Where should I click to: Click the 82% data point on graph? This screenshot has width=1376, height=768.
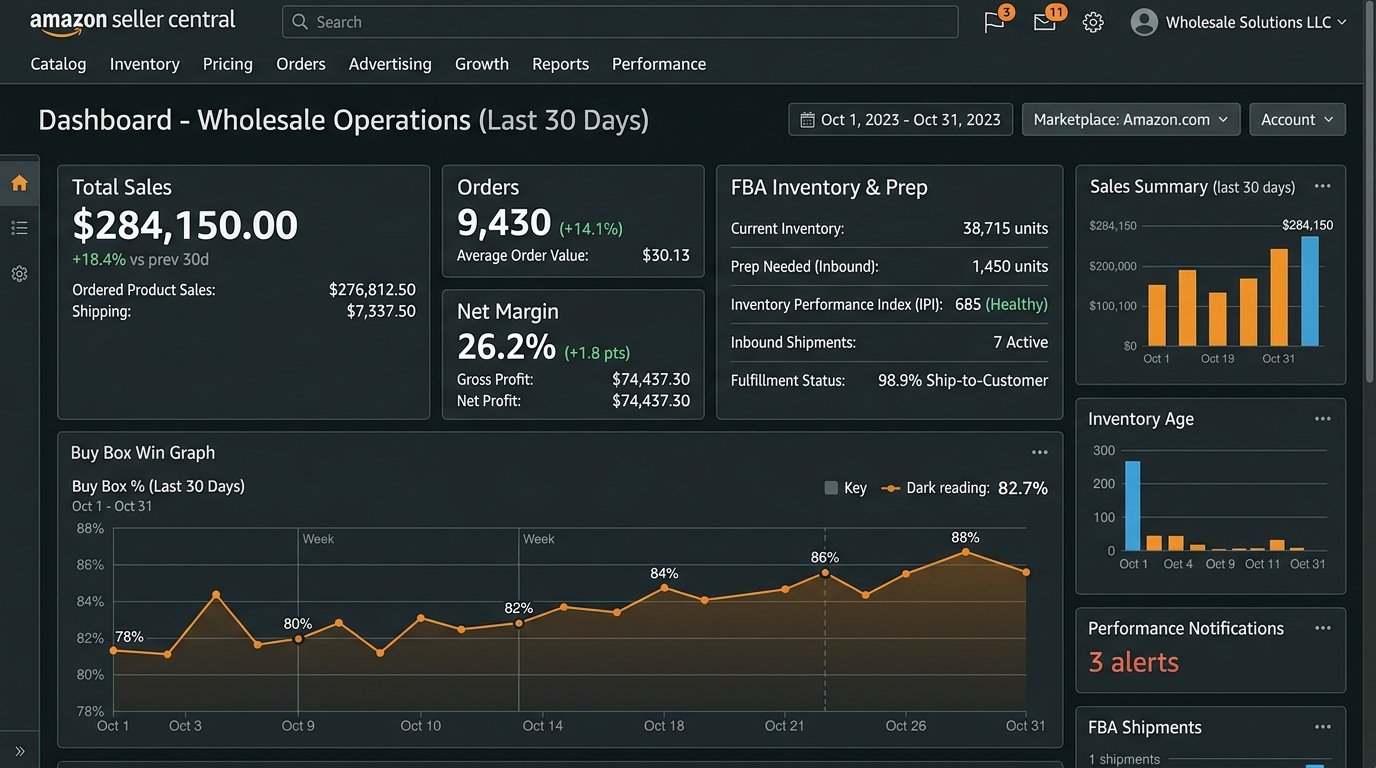point(518,623)
